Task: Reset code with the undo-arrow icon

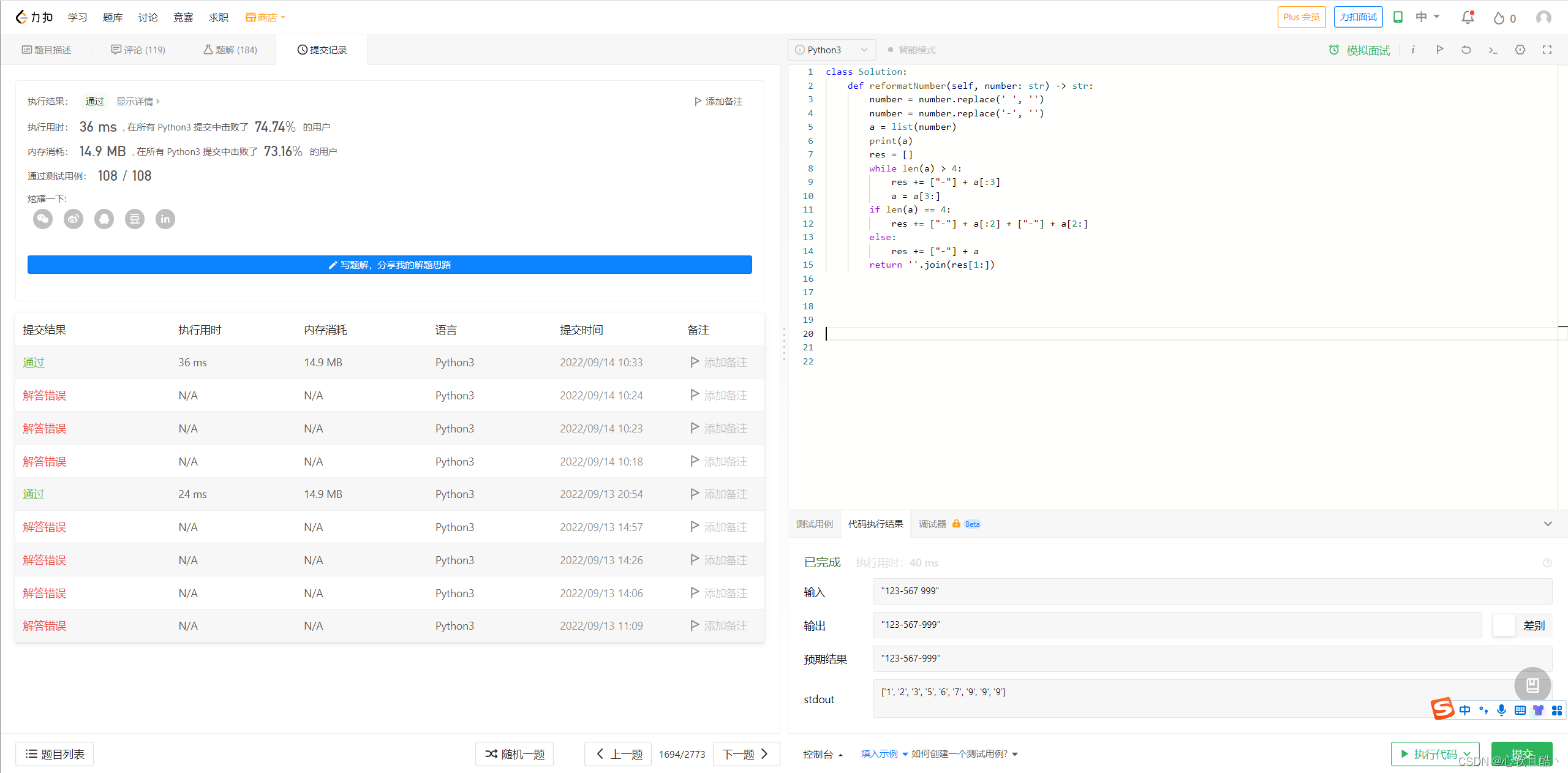Action: (1466, 50)
